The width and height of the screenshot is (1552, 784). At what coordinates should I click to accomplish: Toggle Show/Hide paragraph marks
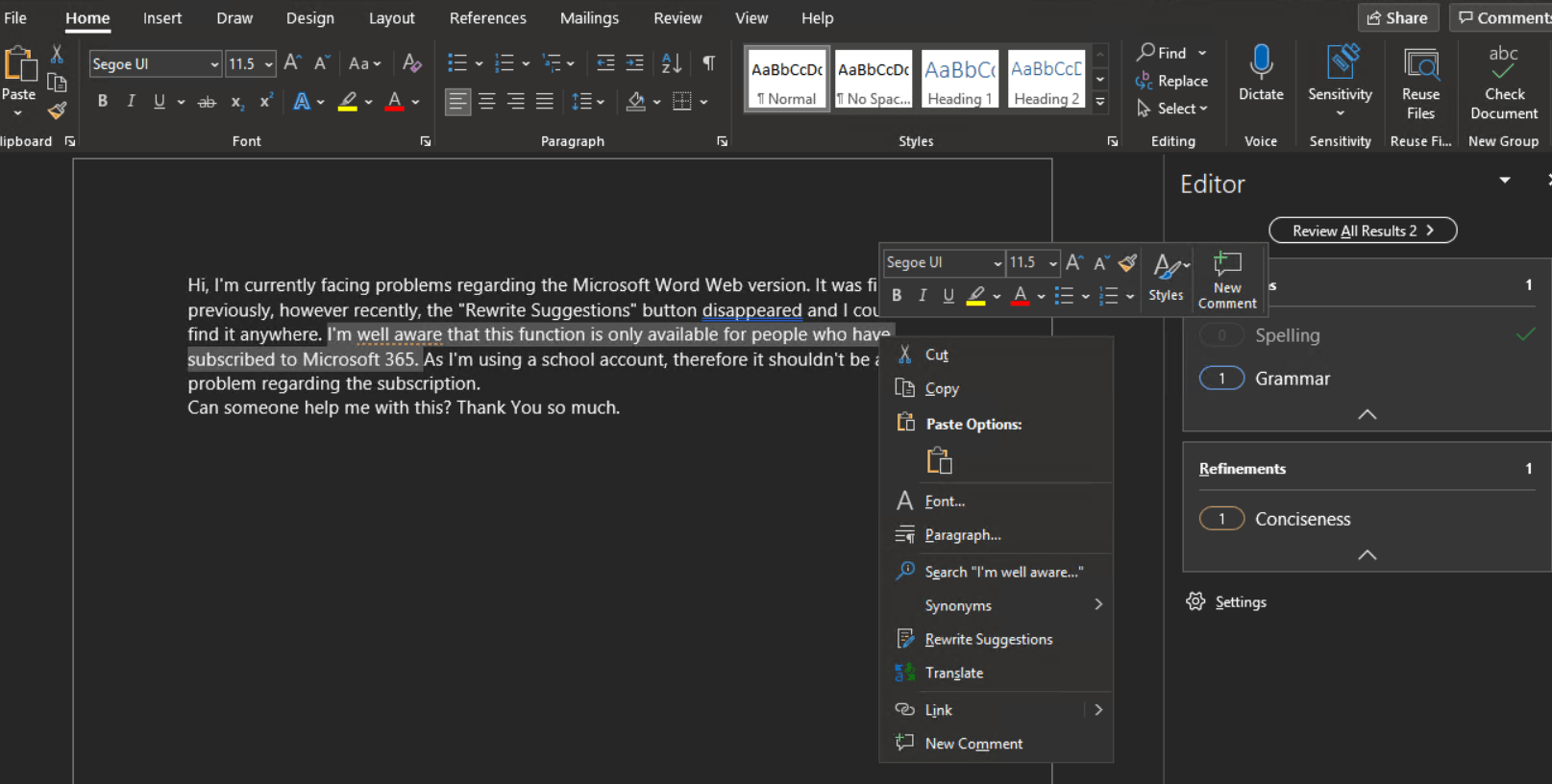(x=708, y=63)
